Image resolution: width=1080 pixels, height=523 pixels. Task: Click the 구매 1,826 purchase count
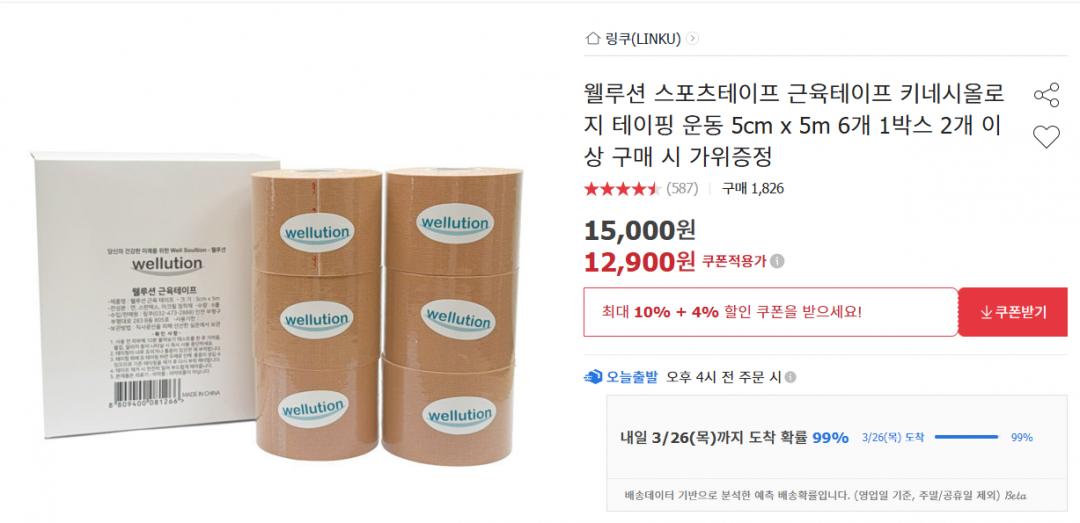point(752,189)
